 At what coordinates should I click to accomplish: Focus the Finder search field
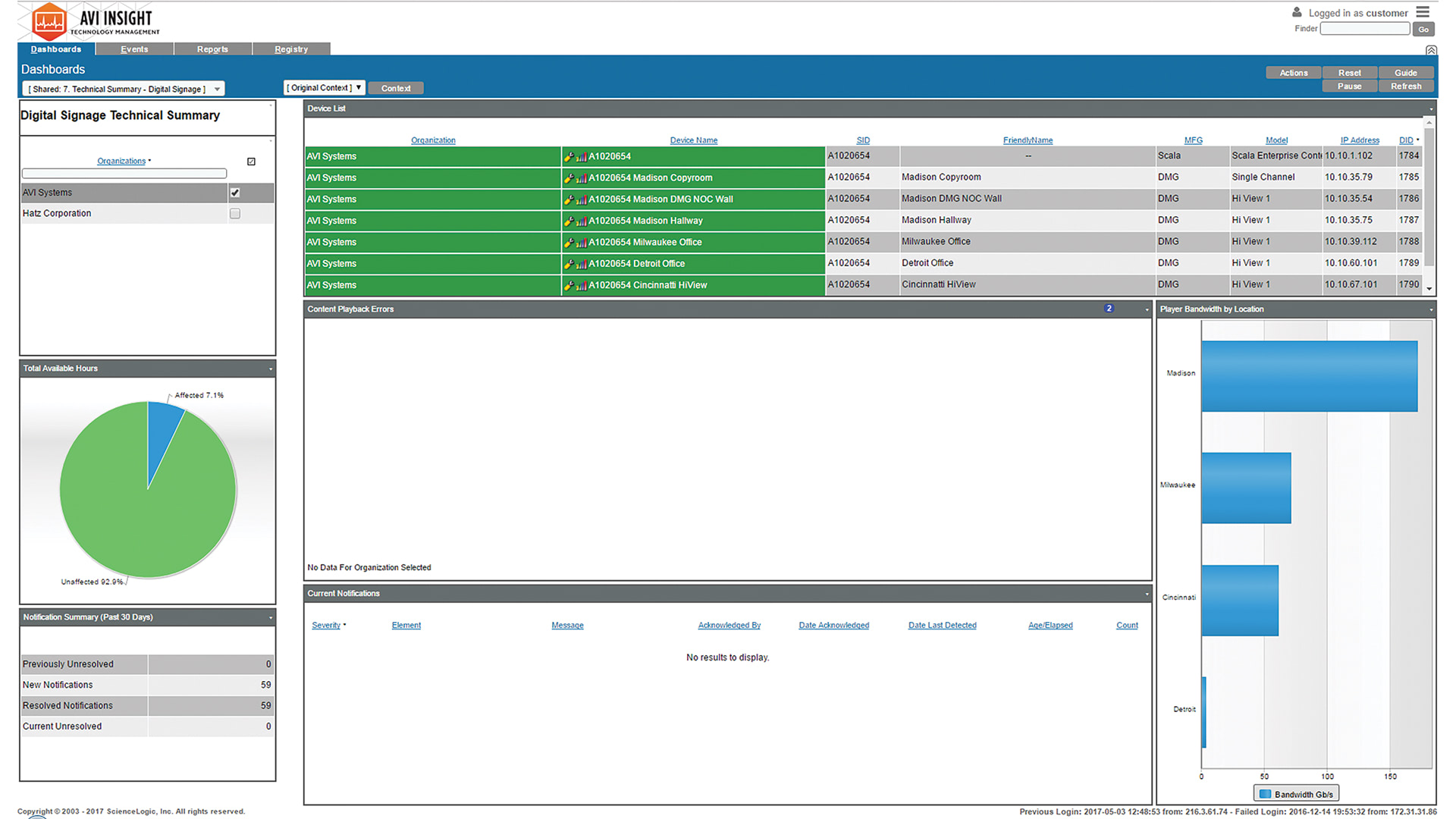click(1365, 29)
